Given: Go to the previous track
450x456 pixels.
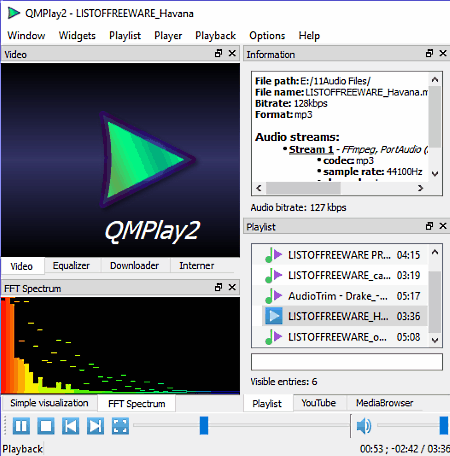Looking at the screenshot, I should [71, 426].
